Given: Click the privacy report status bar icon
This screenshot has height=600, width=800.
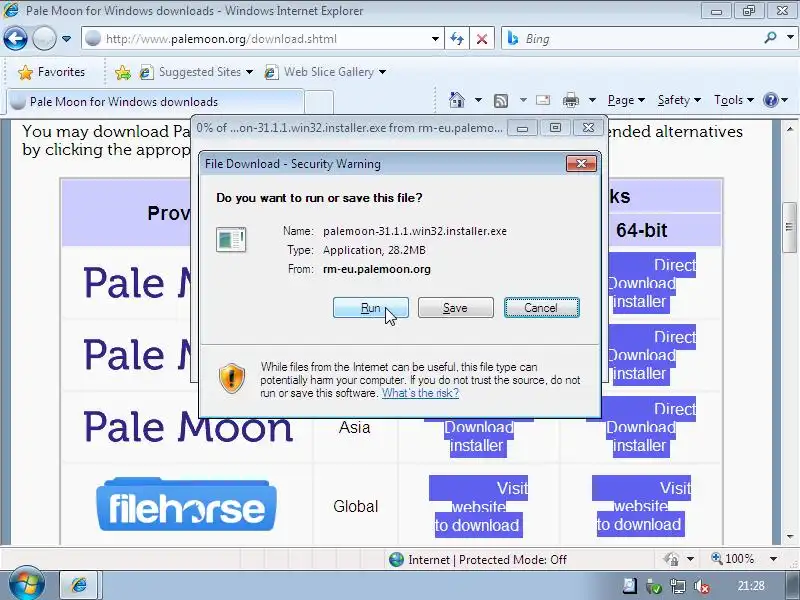Looking at the screenshot, I should (x=671, y=559).
